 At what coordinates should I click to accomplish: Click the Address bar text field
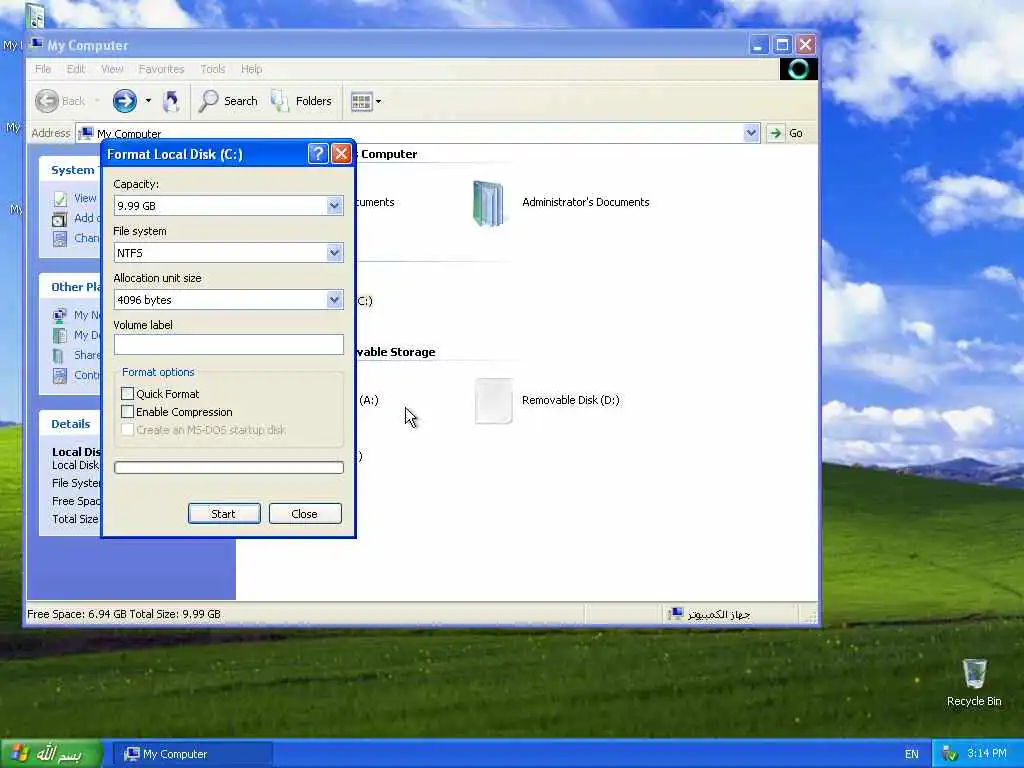coord(418,133)
